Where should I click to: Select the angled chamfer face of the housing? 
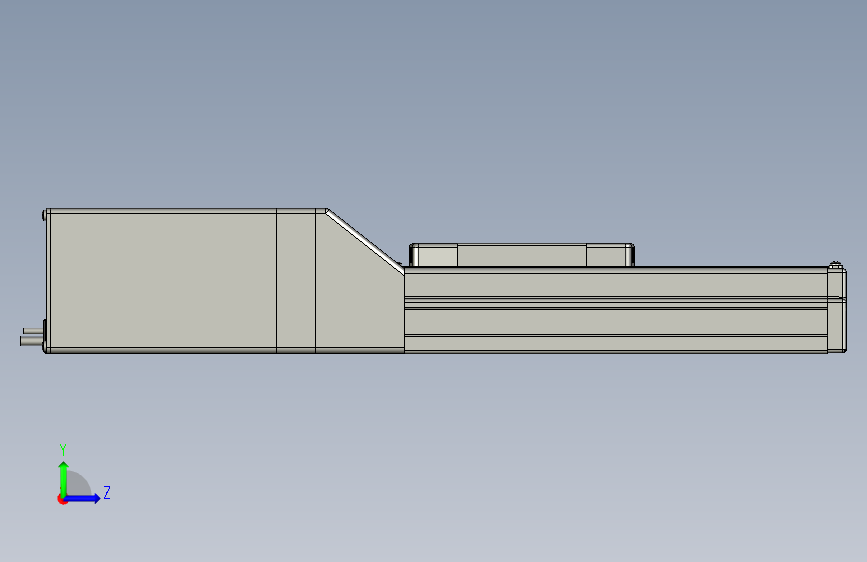(x=365, y=241)
